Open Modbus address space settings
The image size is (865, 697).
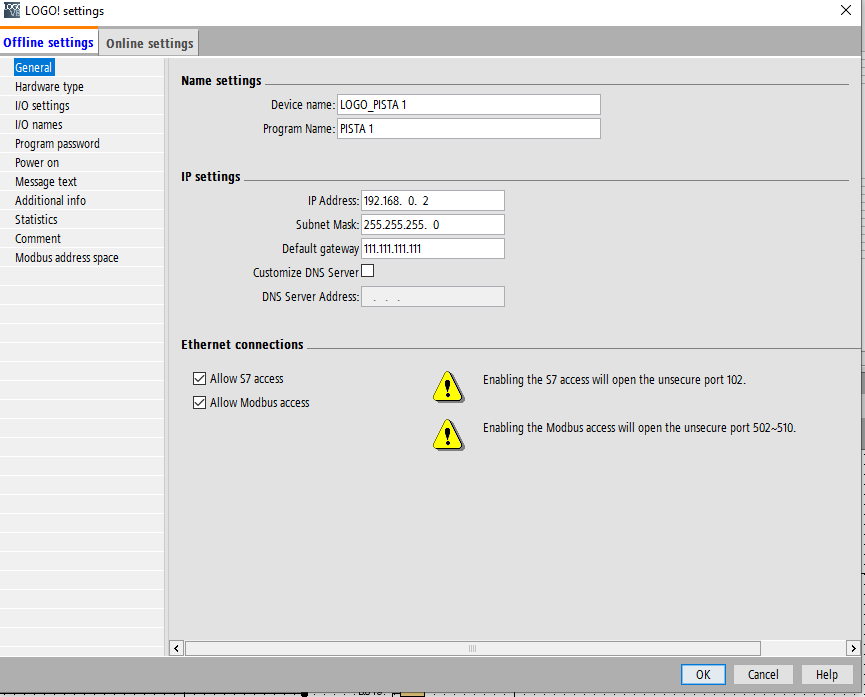click(x=67, y=258)
